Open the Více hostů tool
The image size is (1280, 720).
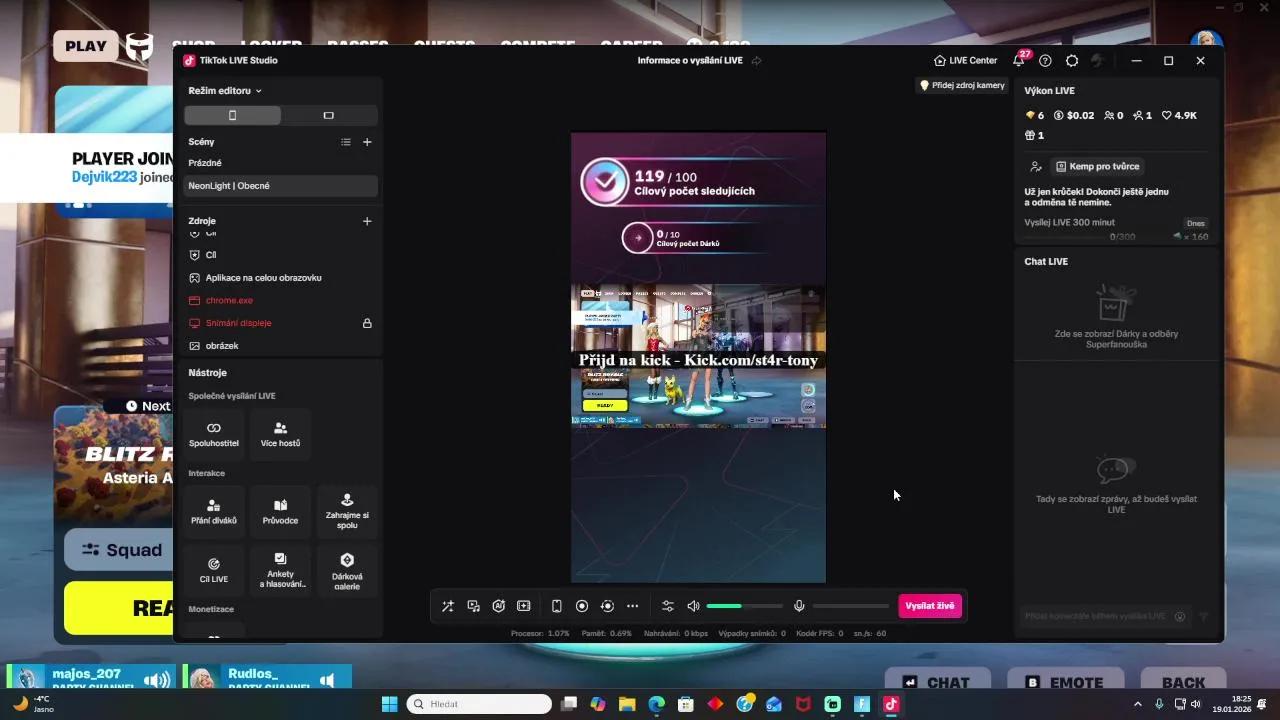(280, 434)
